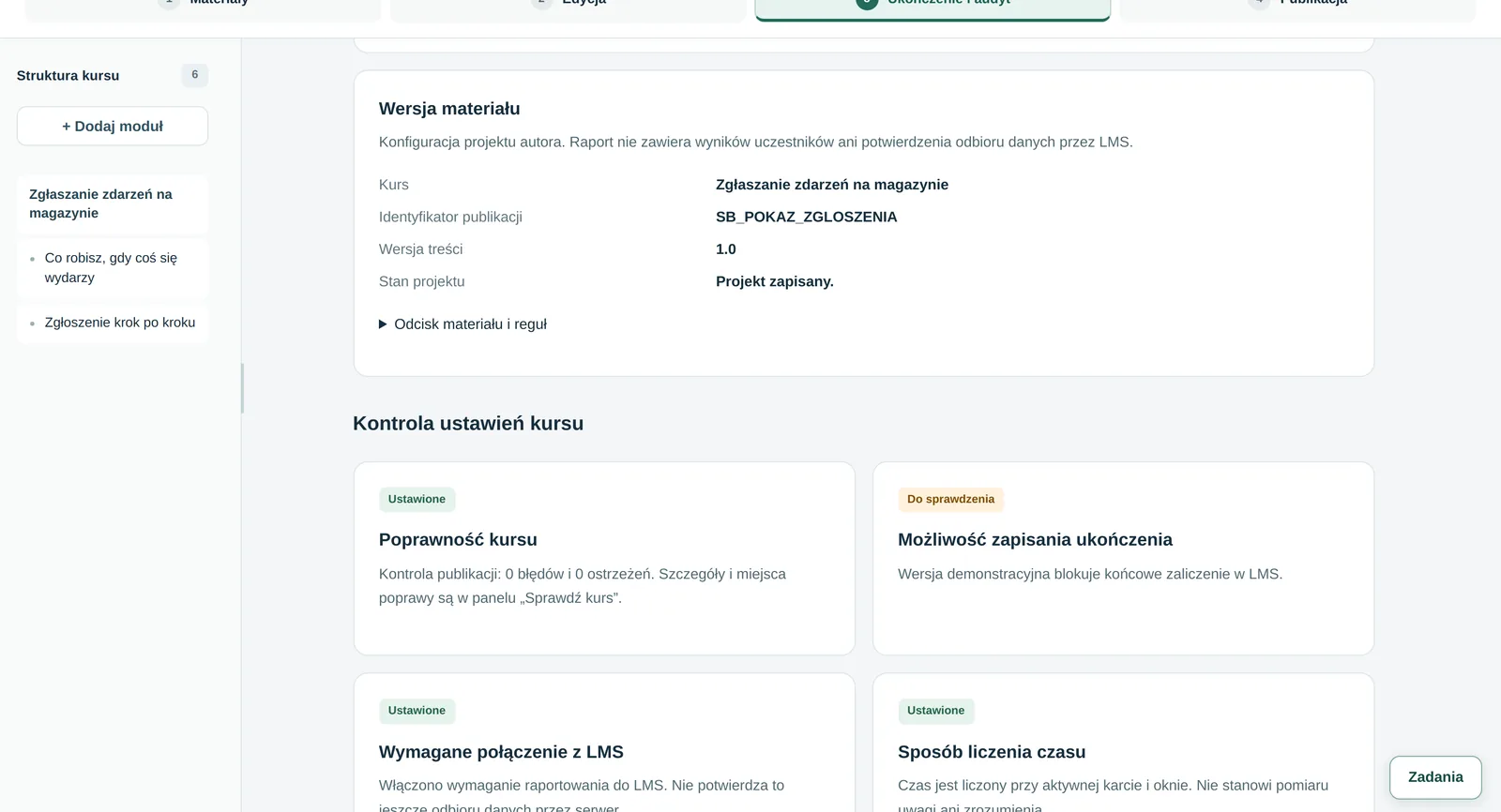Open the Zadania panel button
This screenshot has width=1501, height=812.
[1435, 777]
